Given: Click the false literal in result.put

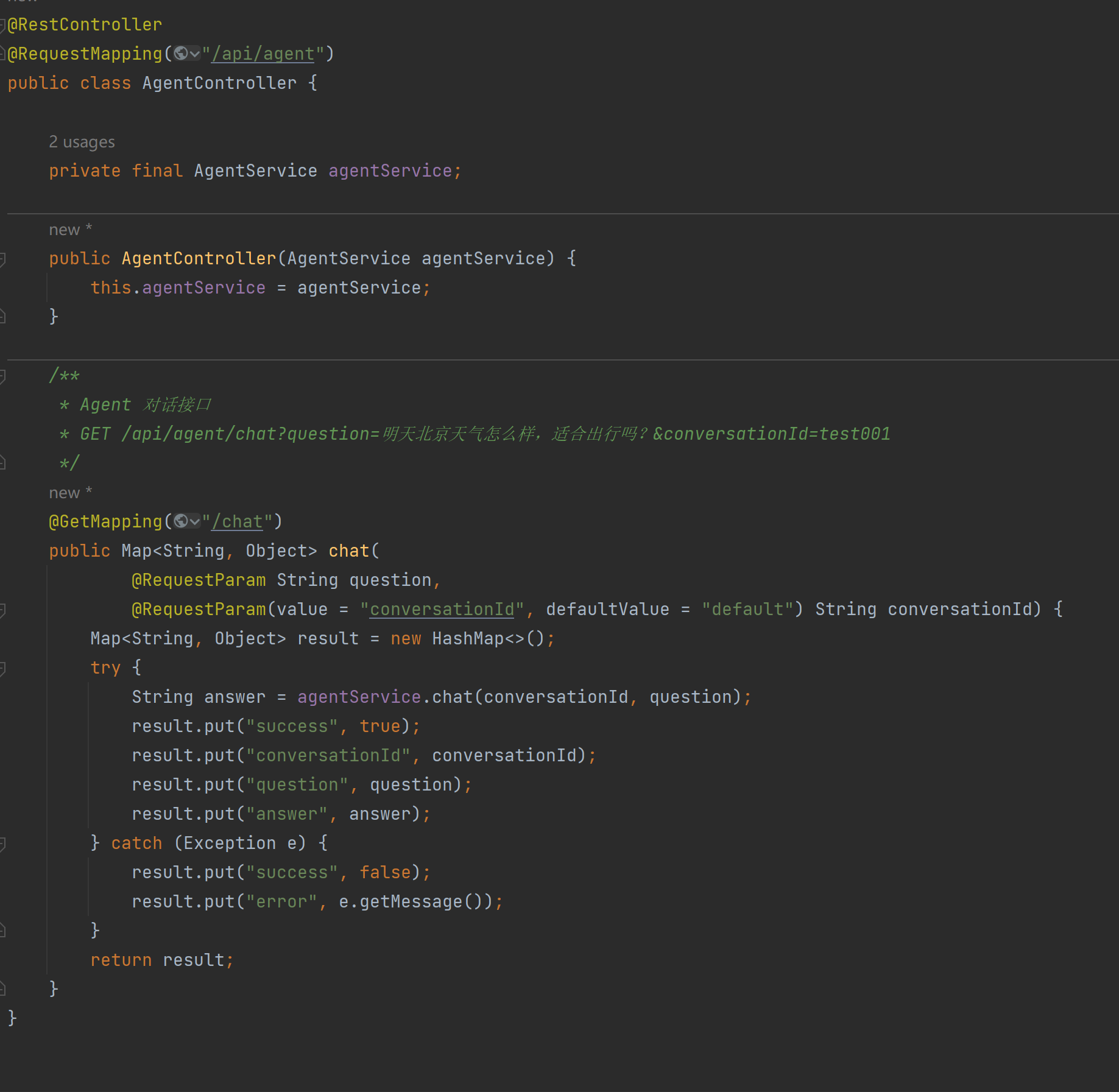Looking at the screenshot, I should coord(385,873).
